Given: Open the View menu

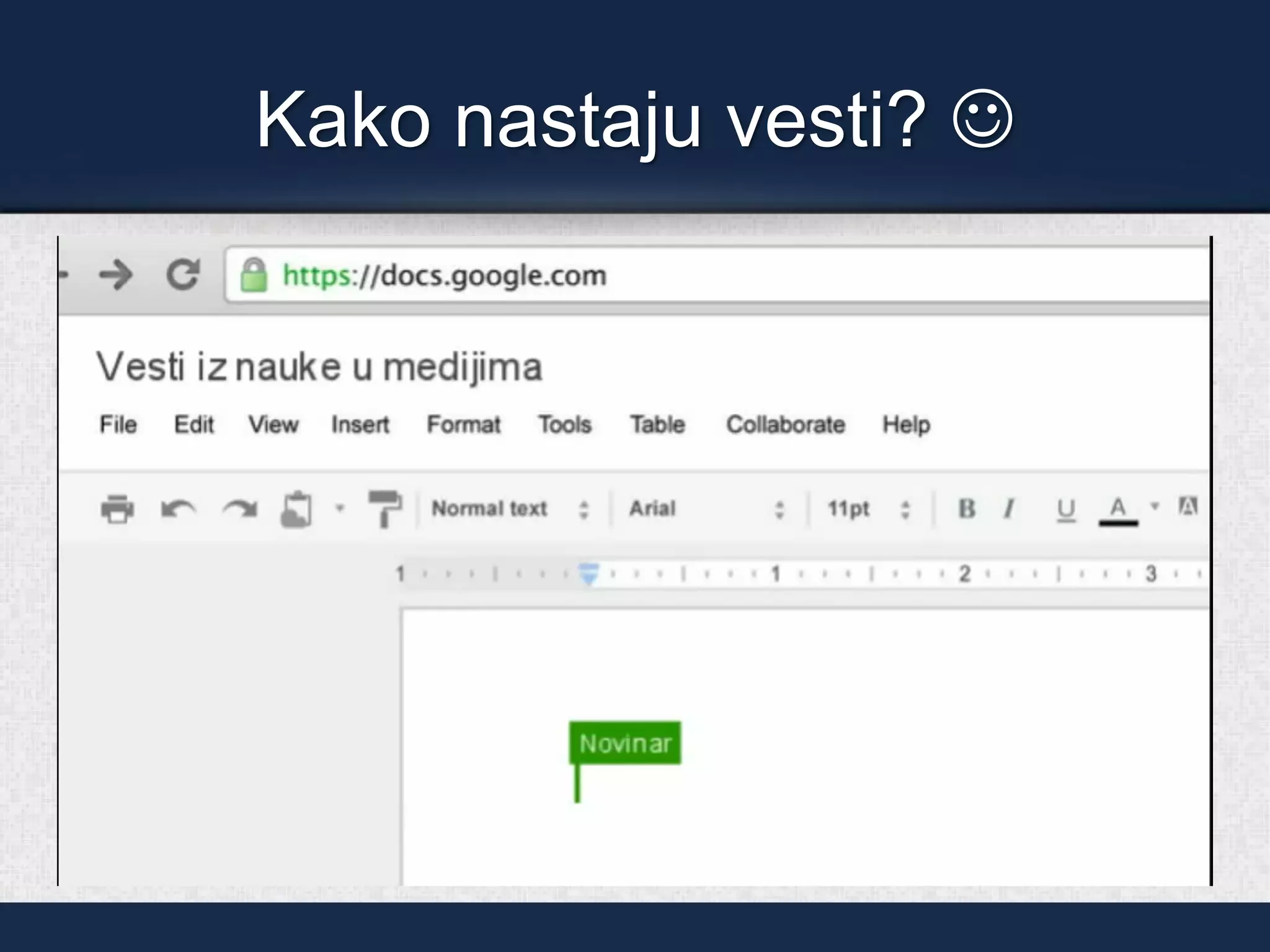Looking at the screenshot, I should [273, 425].
